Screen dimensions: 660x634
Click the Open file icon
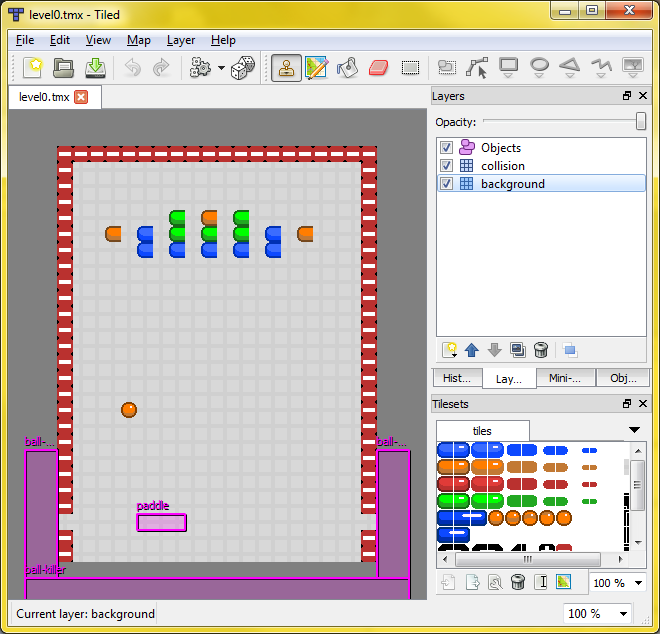coord(64,67)
